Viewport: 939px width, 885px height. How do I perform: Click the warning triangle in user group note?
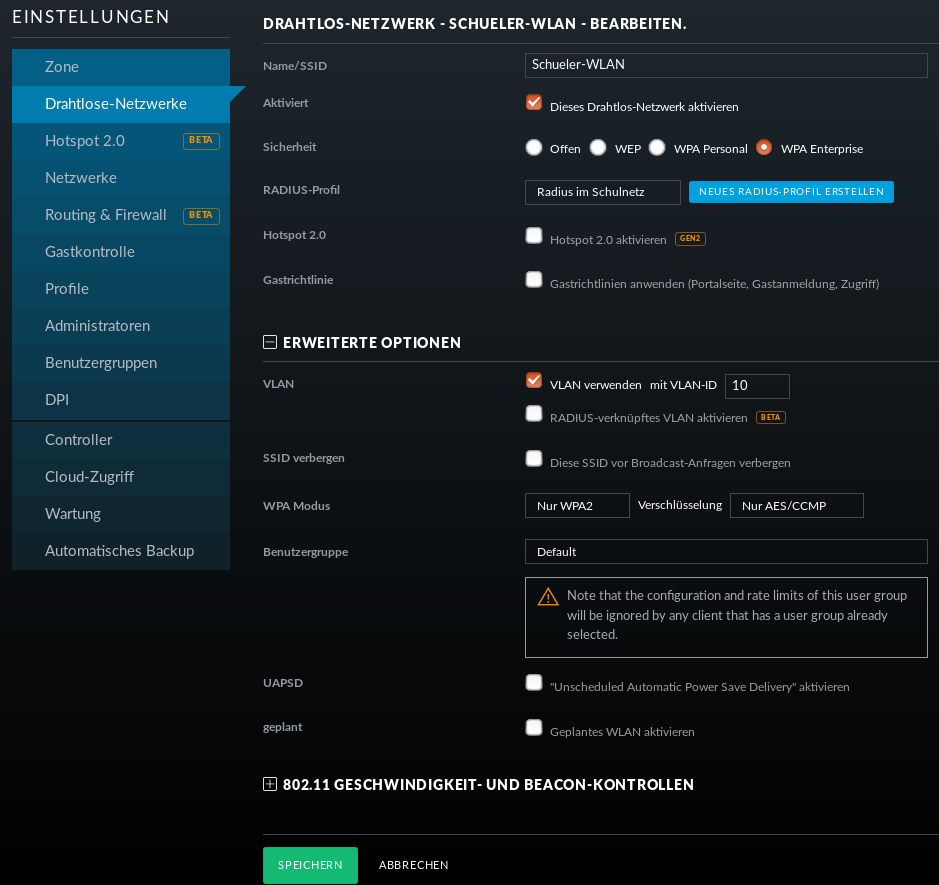coord(548,596)
